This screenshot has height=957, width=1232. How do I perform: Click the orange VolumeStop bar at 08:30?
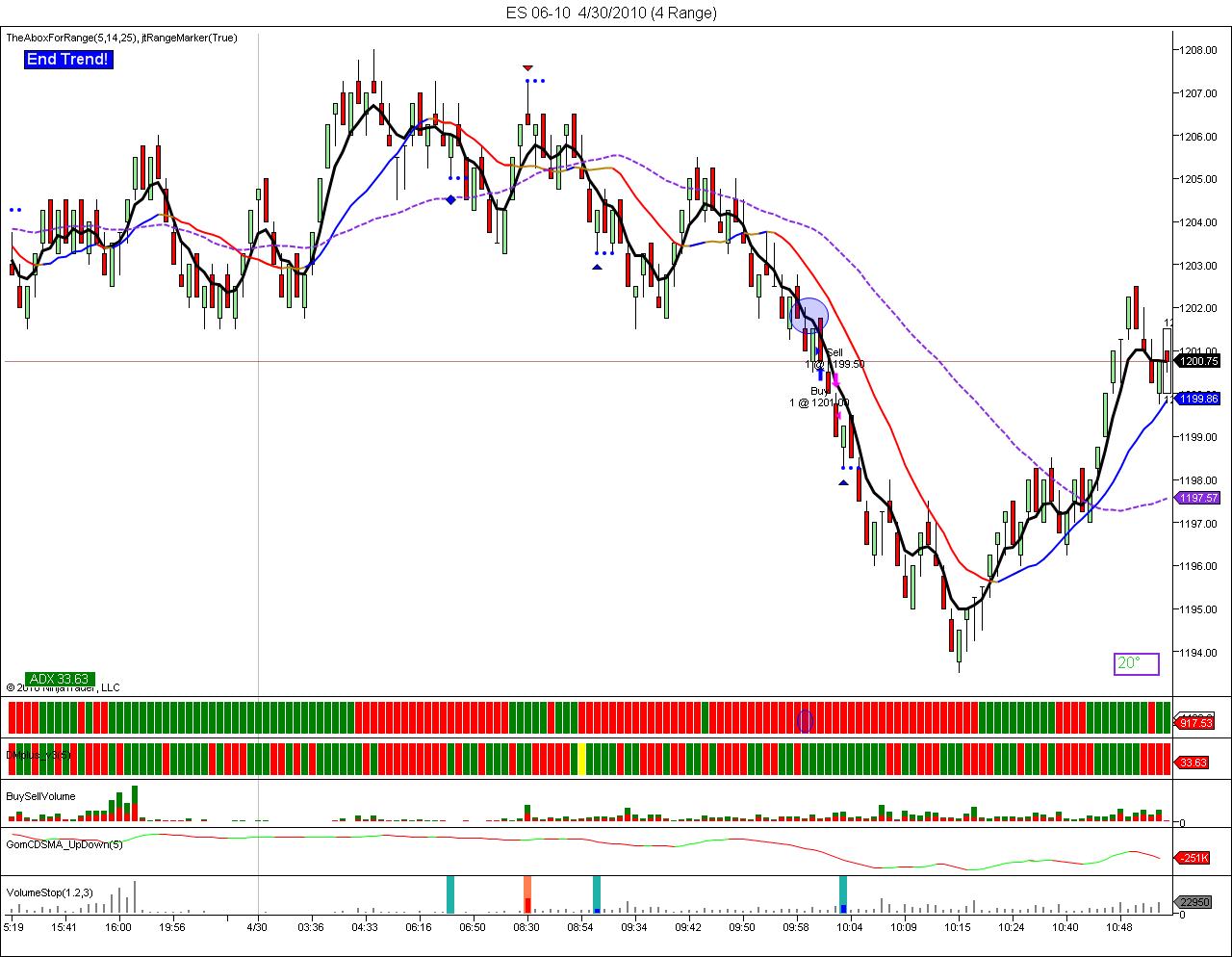point(527,894)
